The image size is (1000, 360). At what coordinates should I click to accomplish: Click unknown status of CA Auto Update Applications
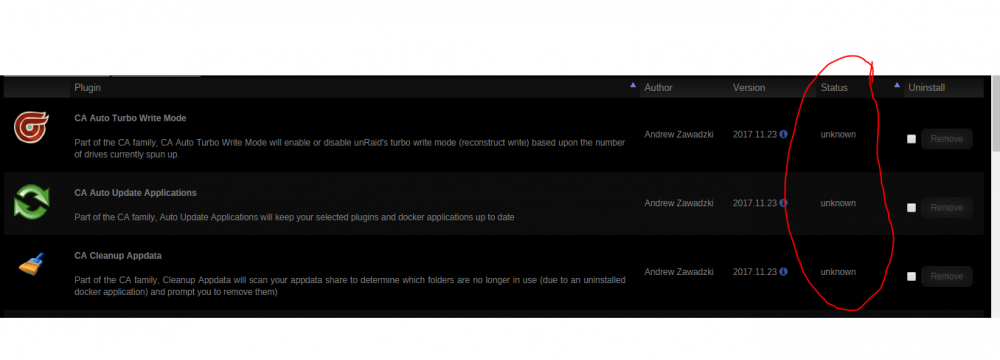pos(838,203)
